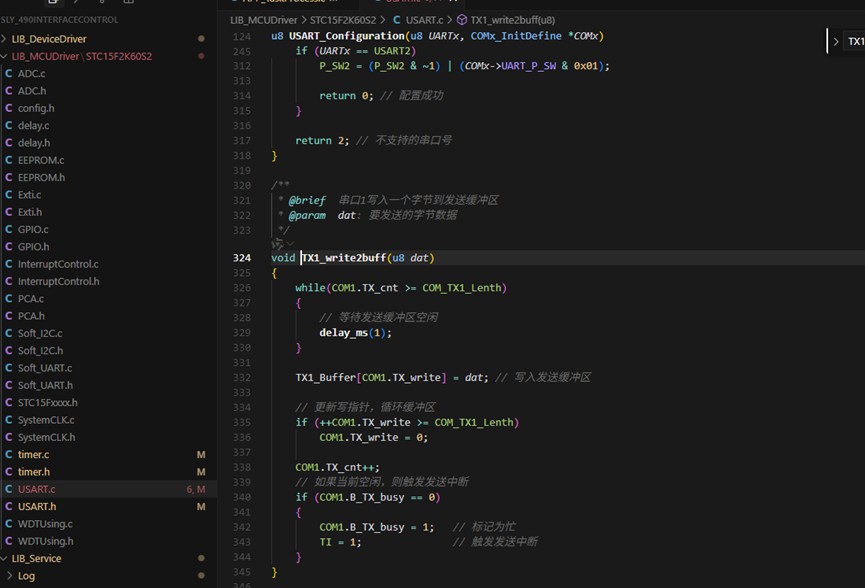Click on TX1_write2buff function name
Viewport: 865px width, 588px height.
coord(343,258)
